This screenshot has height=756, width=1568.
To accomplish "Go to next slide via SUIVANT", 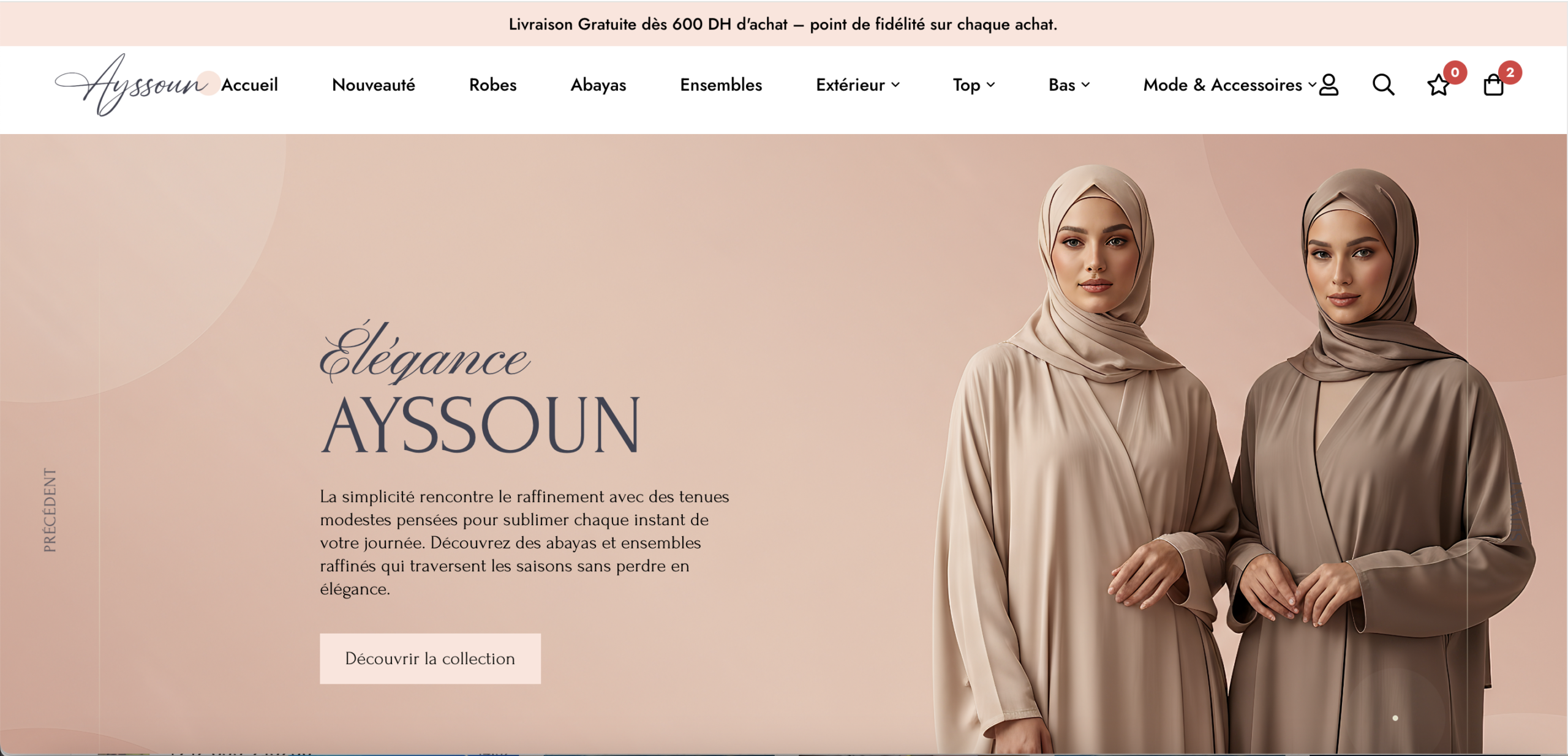I will [1516, 510].
